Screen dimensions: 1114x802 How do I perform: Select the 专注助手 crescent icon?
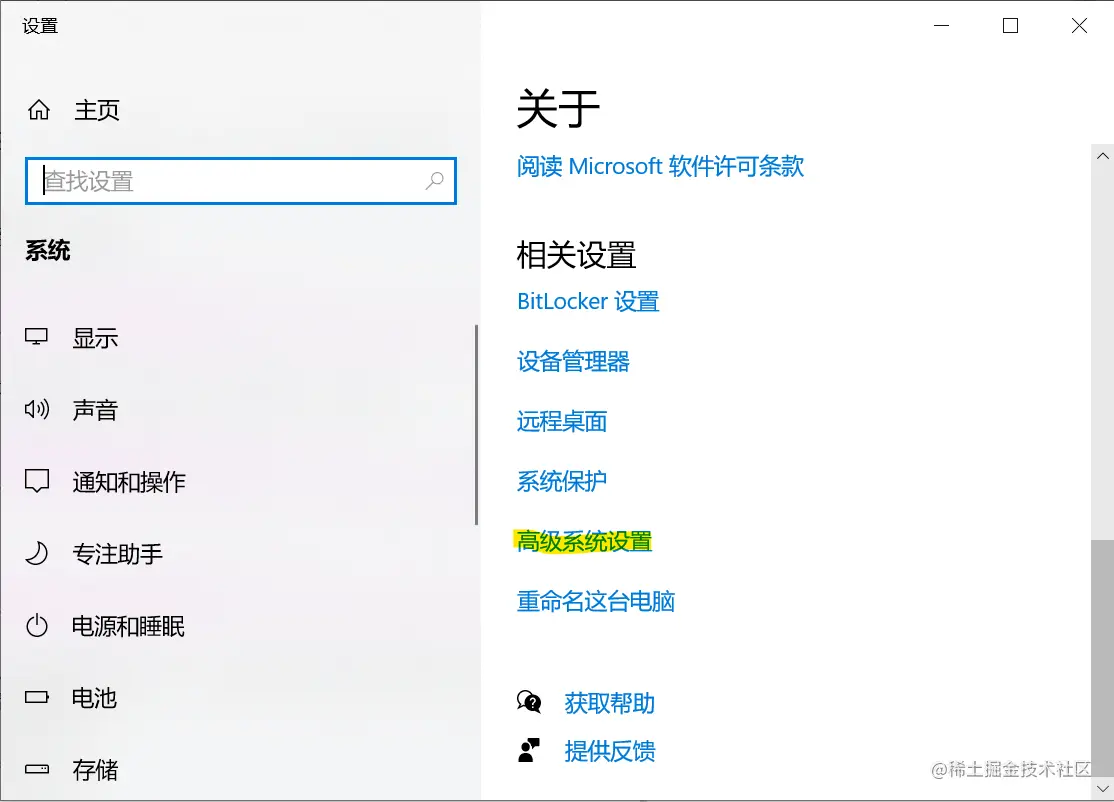(x=35, y=553)
